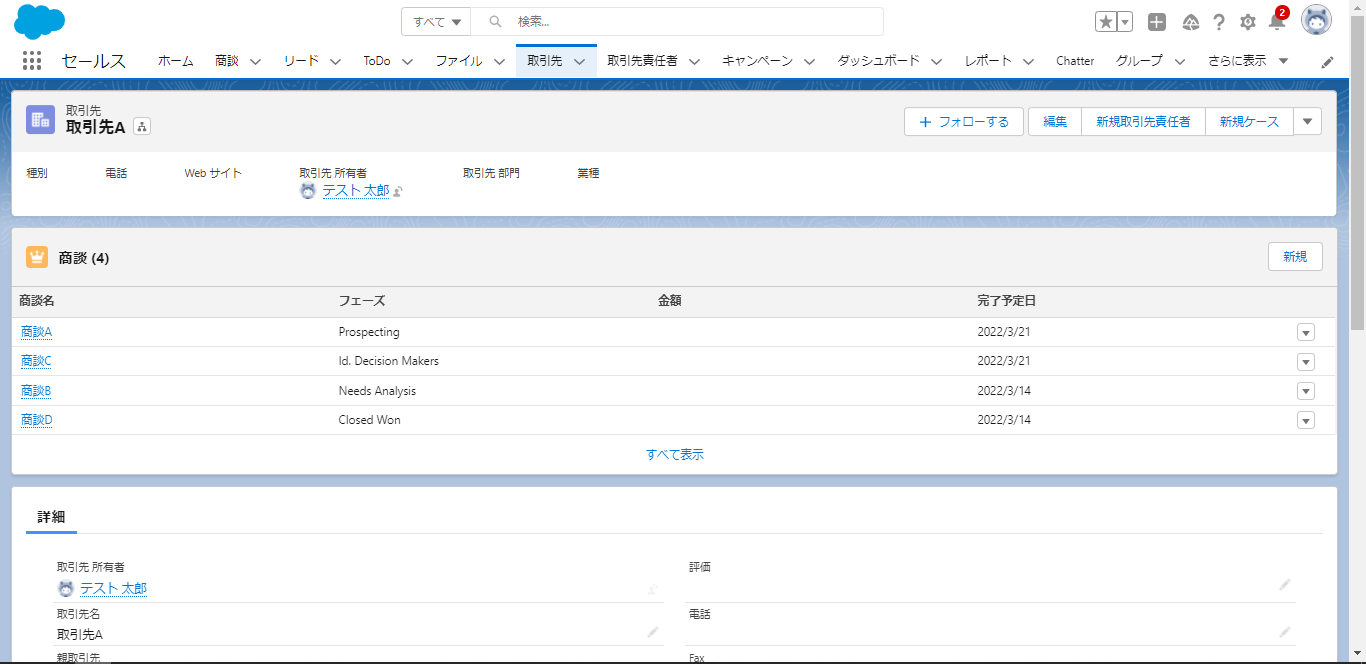Click the Salesforce cloud logo
Image resolution: width=1366 pixels, height=664 pixels.
[x=40, y=21]
